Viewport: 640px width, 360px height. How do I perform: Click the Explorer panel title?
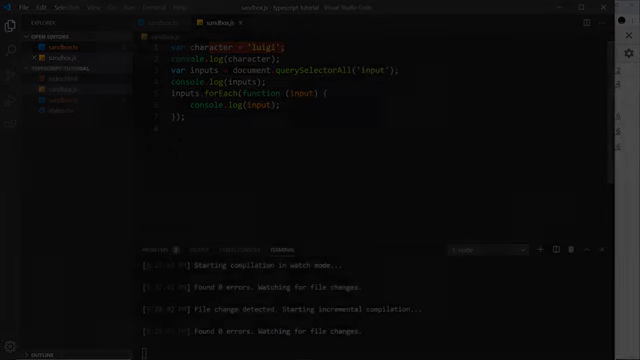point(43,23)
